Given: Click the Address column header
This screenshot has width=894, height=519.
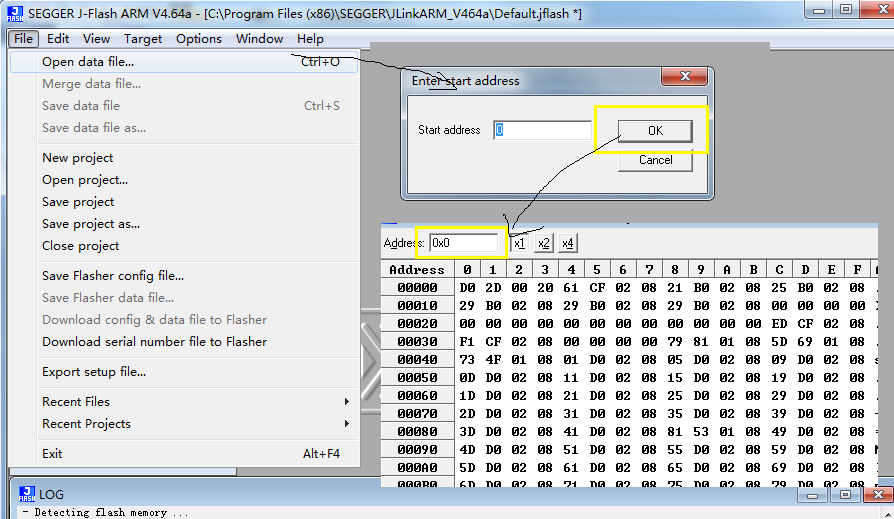Looking at the screenshot, I should pyautogui.click(x=417, y=269).
